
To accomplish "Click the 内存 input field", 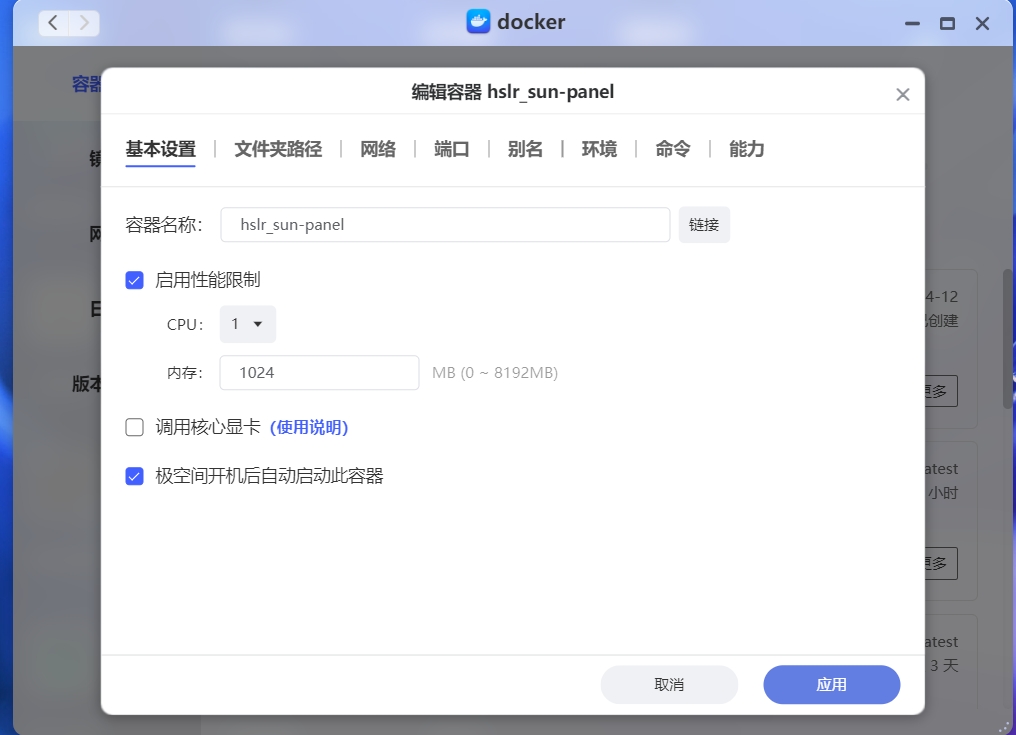I will [x=319, y=373].
